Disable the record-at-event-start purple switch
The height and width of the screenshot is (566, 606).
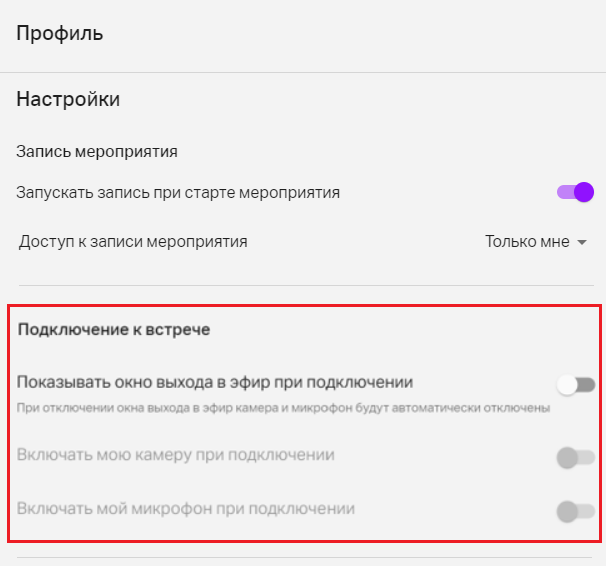575,192
